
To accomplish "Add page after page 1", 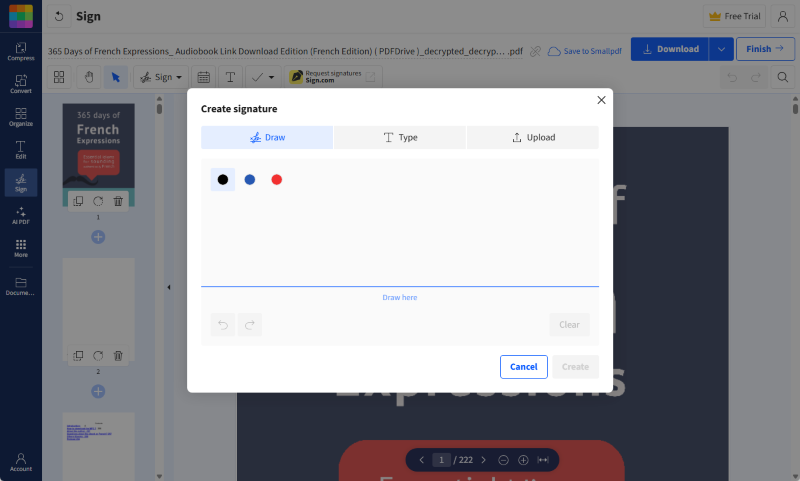I will coord(98,237).
